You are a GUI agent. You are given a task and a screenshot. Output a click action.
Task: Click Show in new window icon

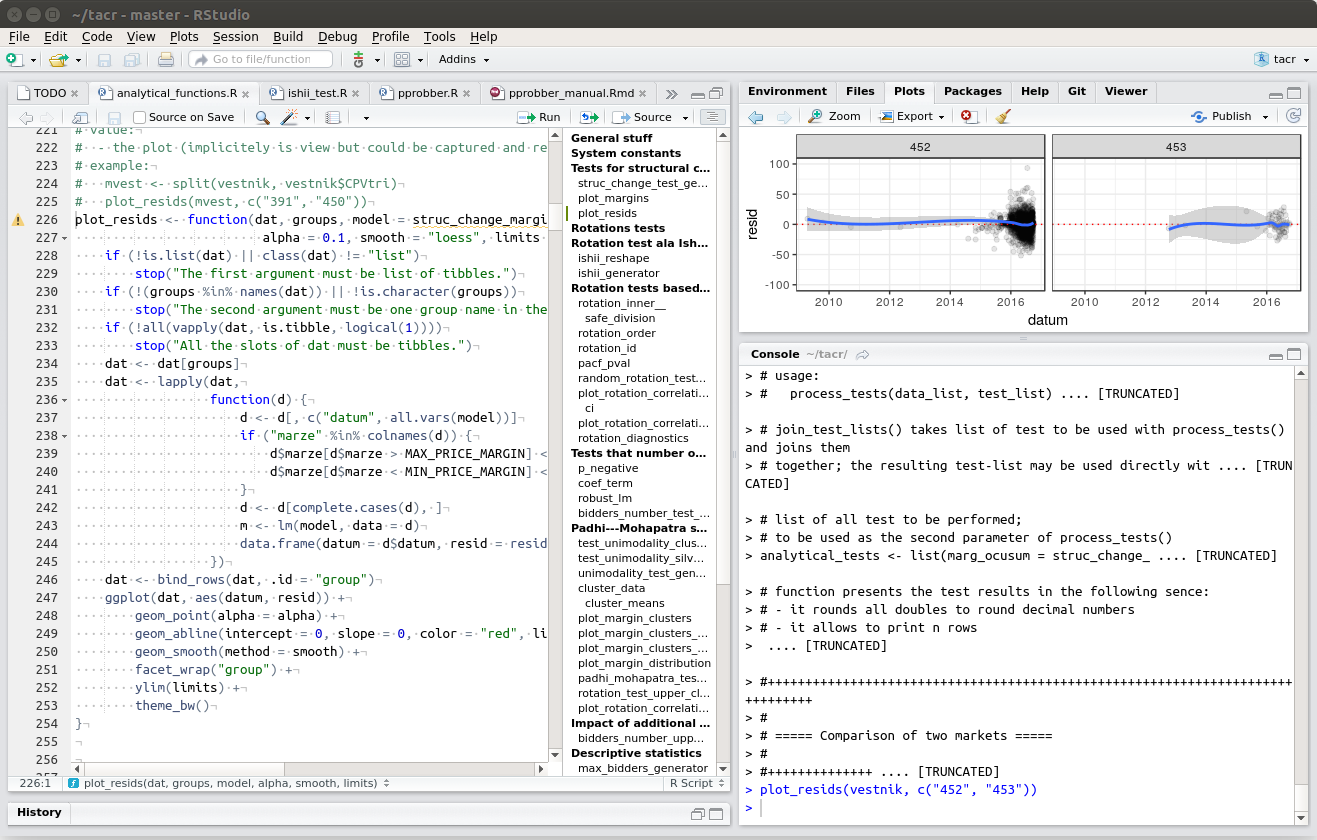click(80, 117)
